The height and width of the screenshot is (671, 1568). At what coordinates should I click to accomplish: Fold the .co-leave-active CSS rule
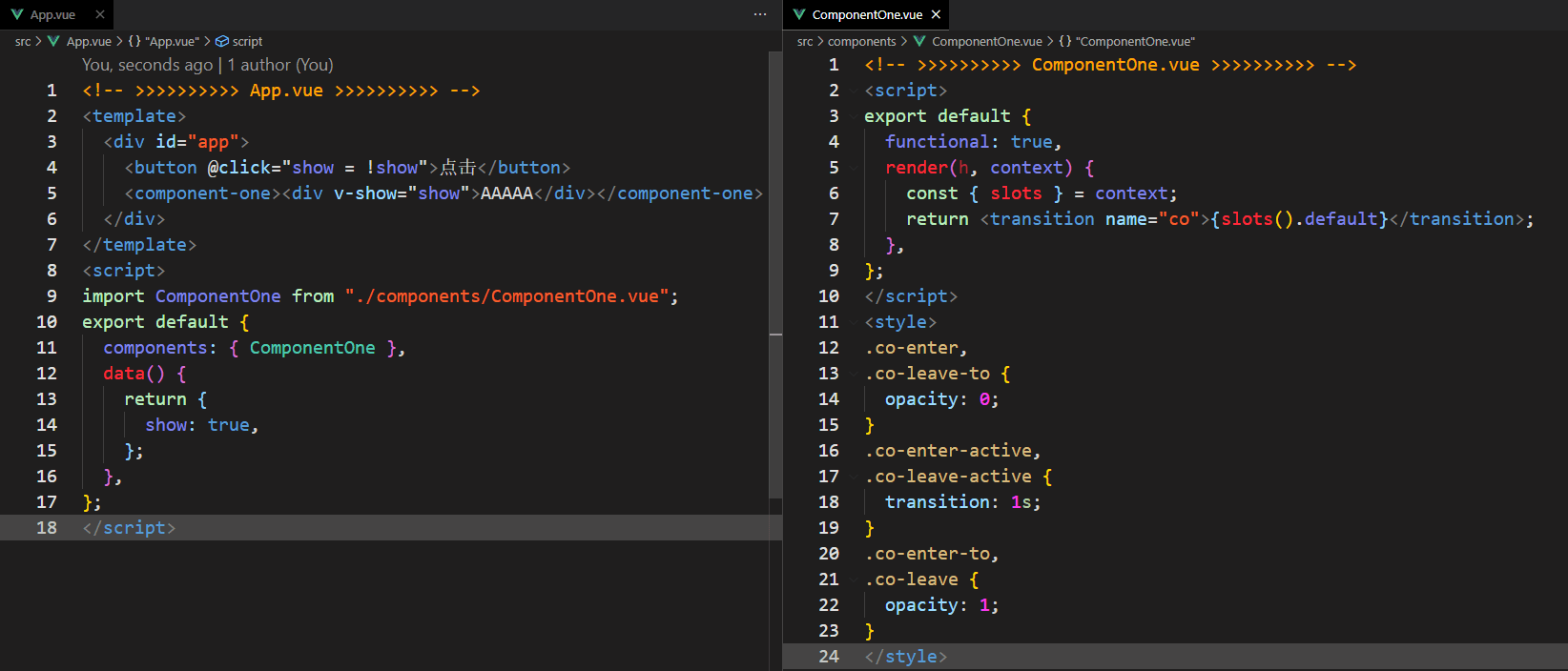click(x=854, y=477)
